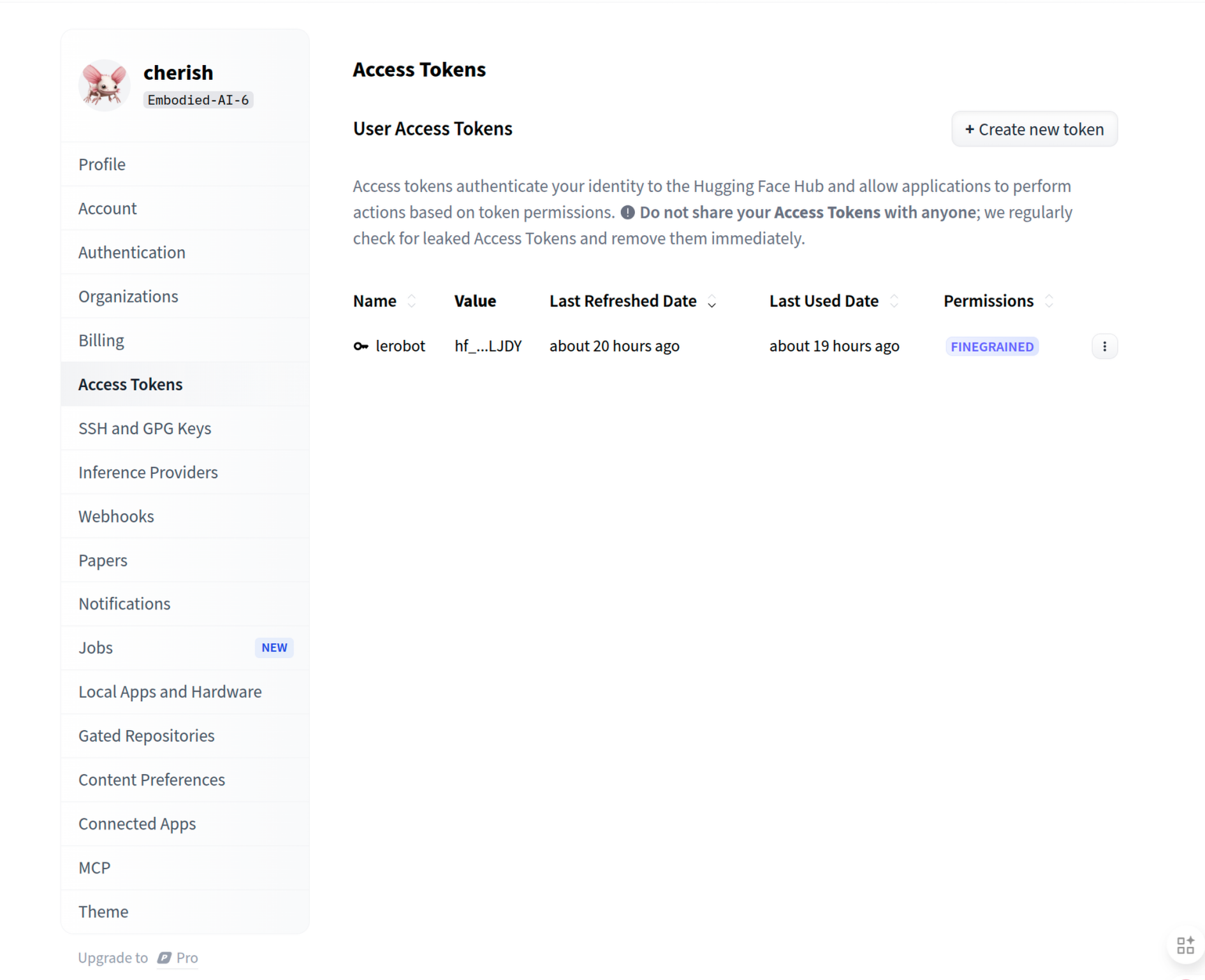1205x980 pixels.
Task: Navigate to Content Preferences
Action: click(x=185, y=780)
